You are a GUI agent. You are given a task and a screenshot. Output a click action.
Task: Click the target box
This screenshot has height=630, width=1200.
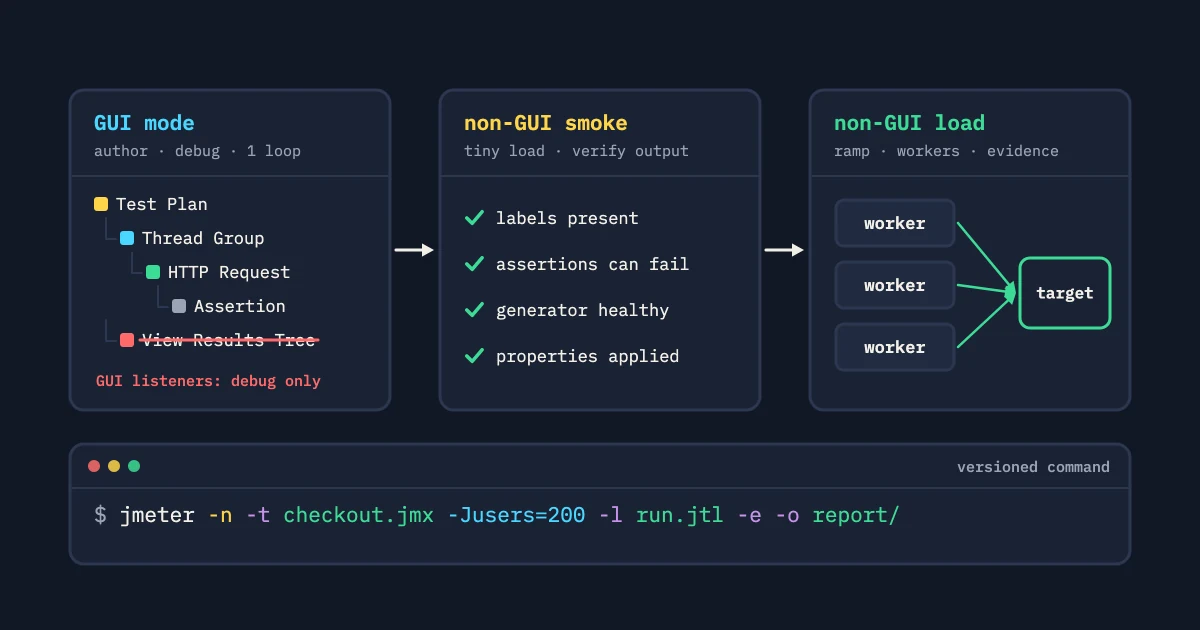tap(1065, 293)
